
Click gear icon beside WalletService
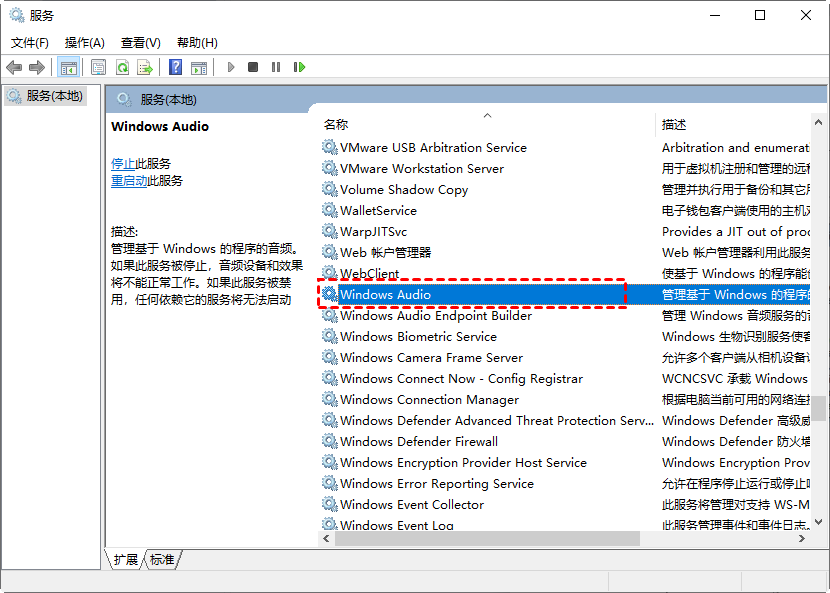tap(330, 210)
